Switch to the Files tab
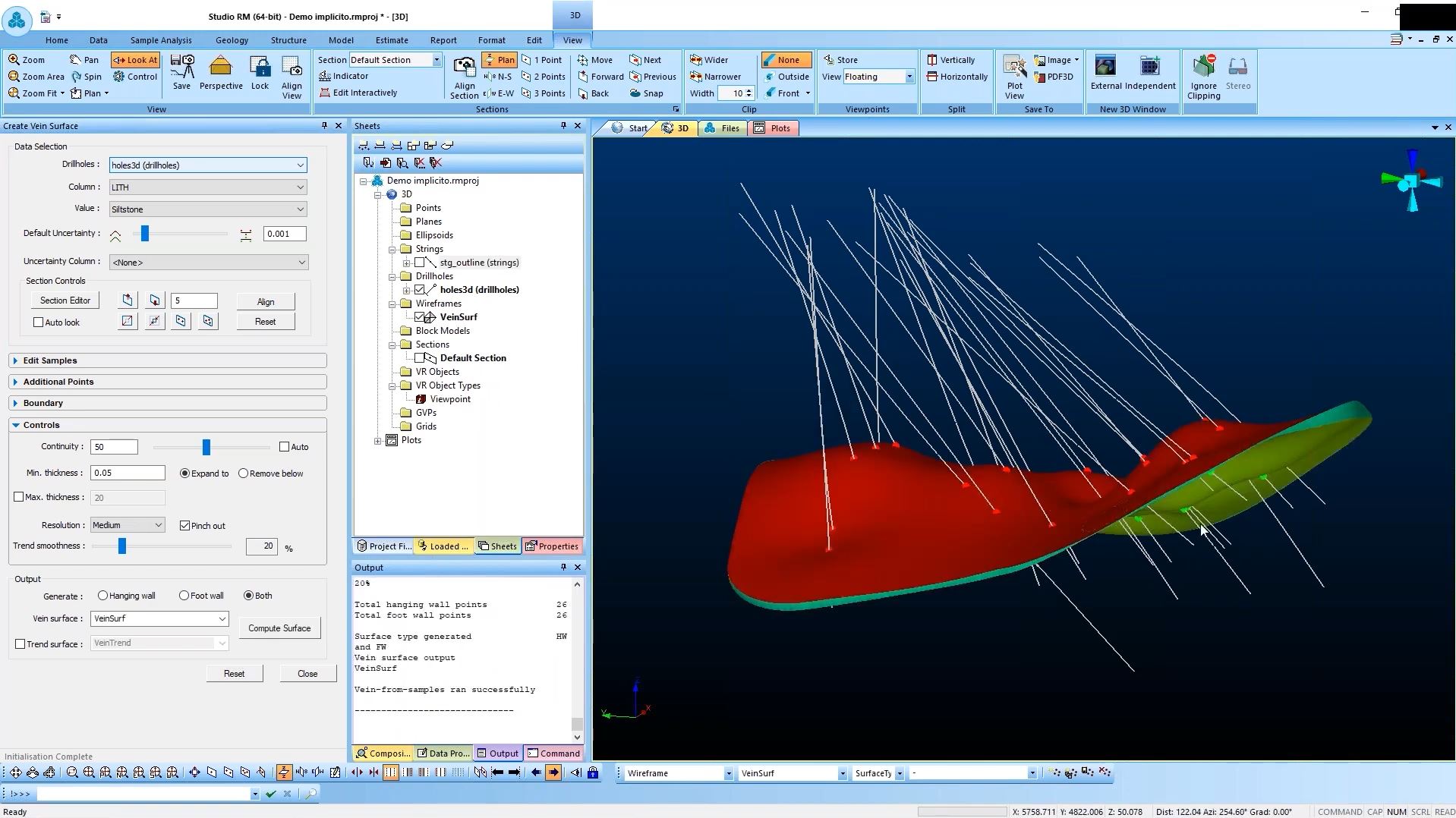Screen dimensions: 1456x818 (721, 128)
